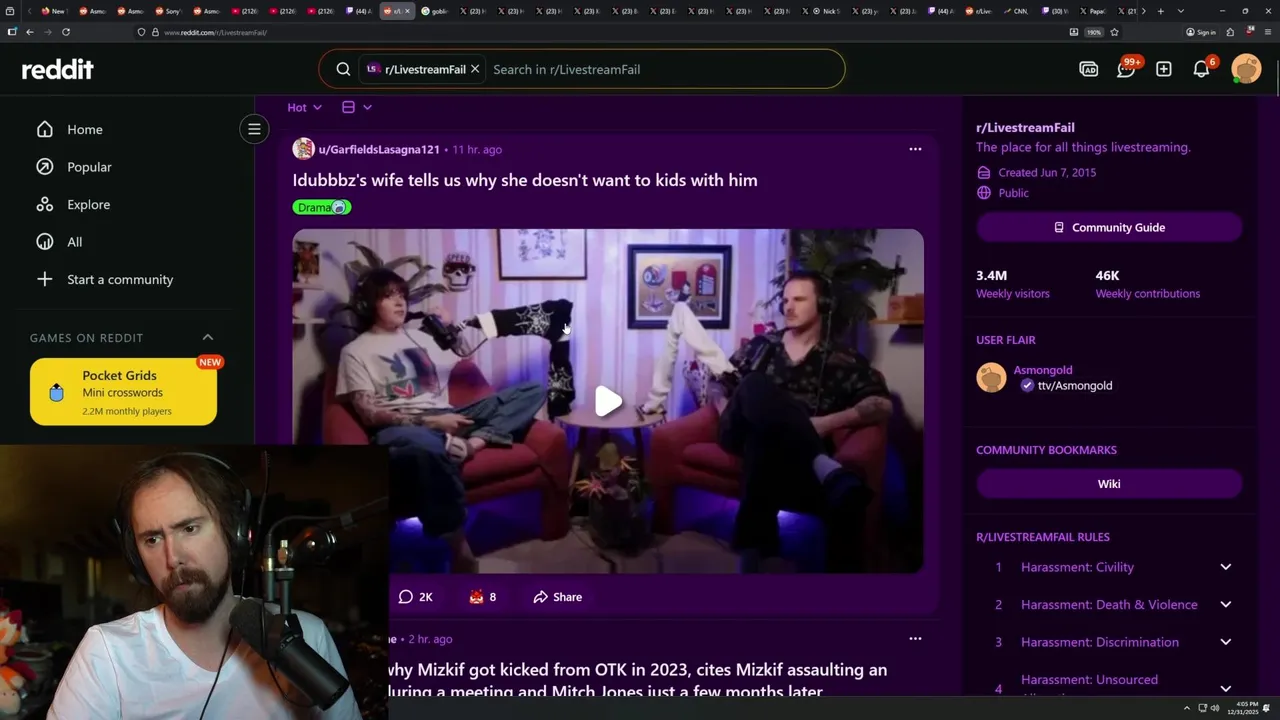Remove the r/LivestreamFail search filter
Image resolution: width=1280 pixels, height=720 pixels.
click(x=475, y=69)
